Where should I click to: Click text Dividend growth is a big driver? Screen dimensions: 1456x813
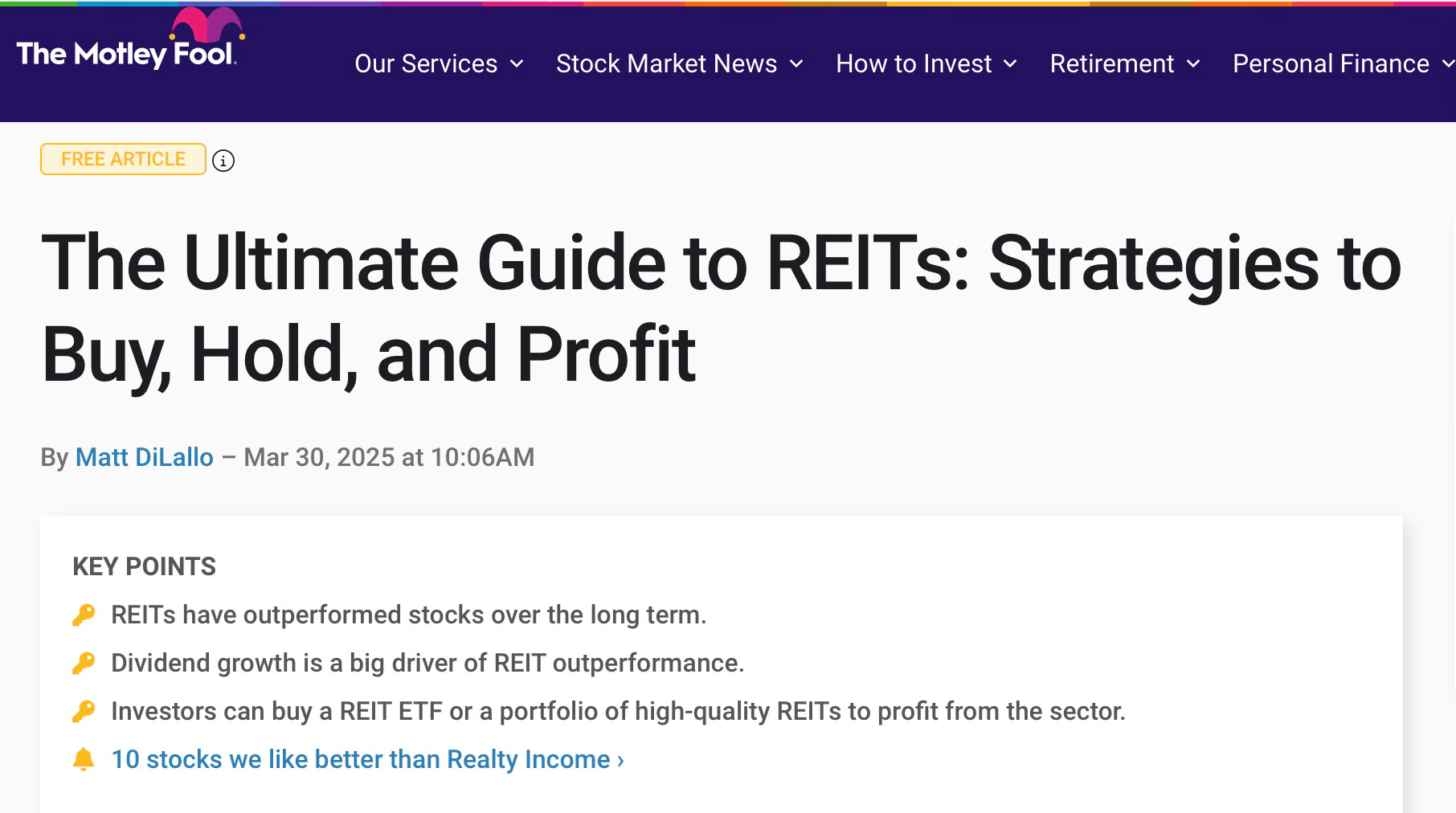(x=427, y=663)
